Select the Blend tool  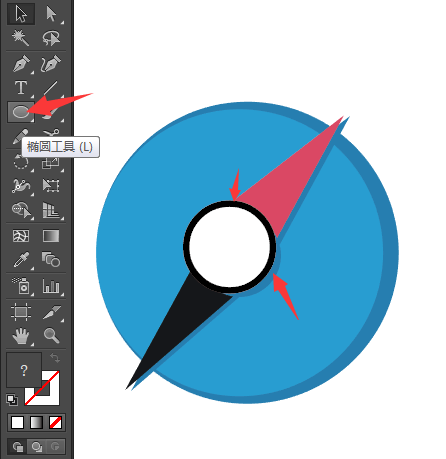[x=51, y=259]
